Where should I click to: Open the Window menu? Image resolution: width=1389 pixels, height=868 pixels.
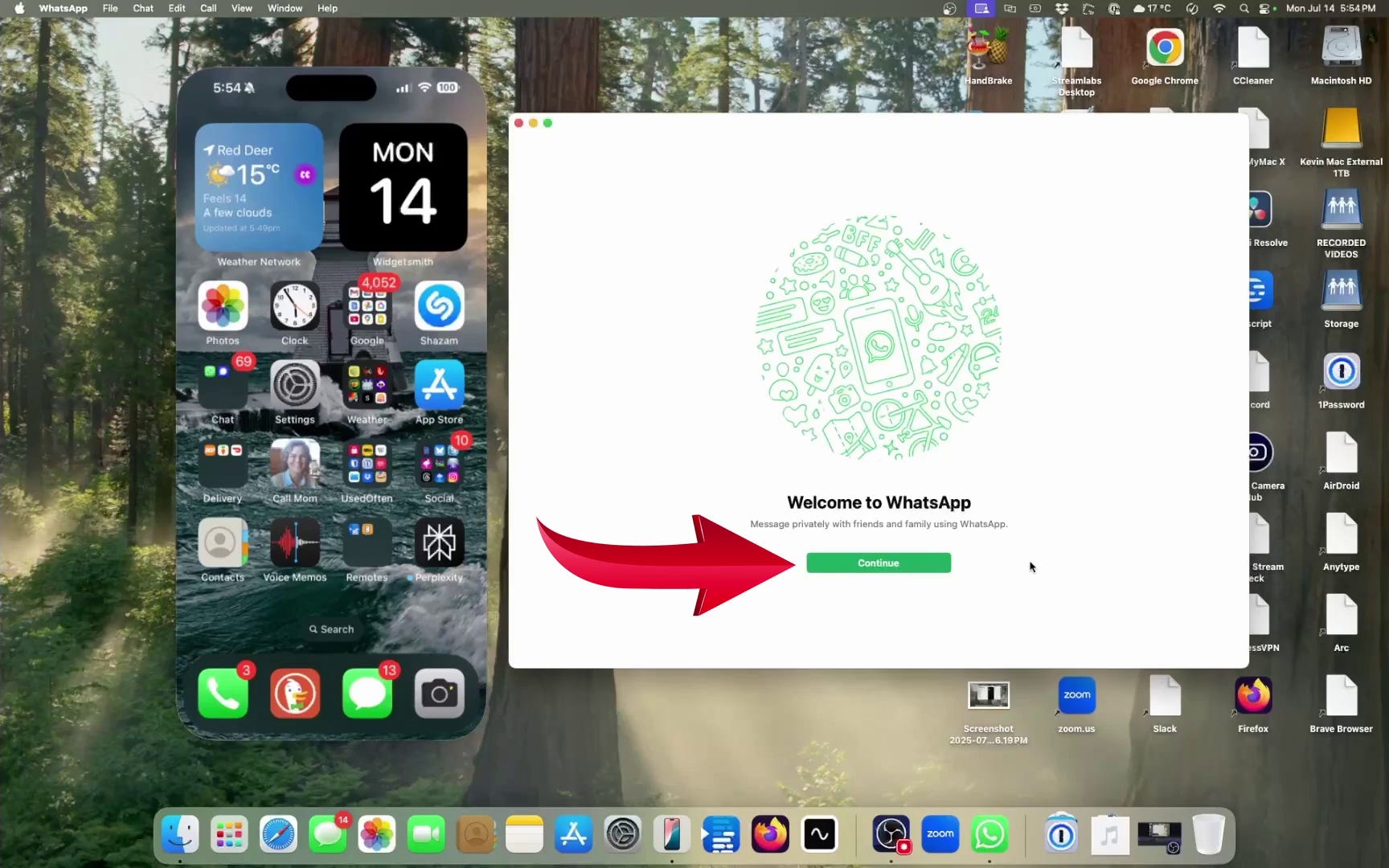click(285, 8)
